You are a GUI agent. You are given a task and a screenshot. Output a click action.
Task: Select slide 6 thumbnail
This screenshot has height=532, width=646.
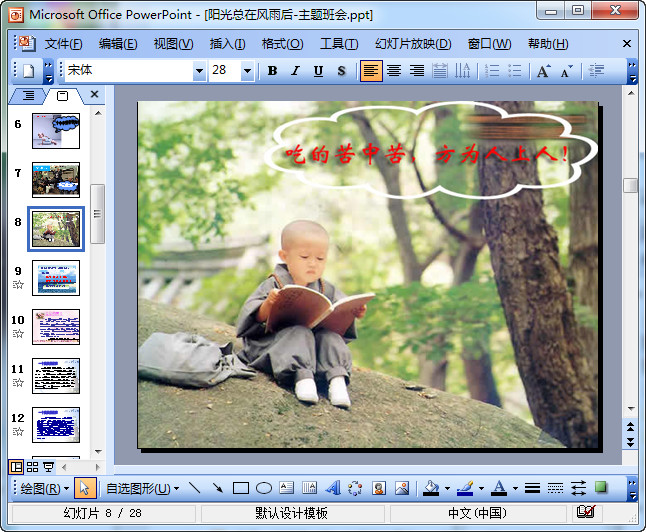(x=56, y=131)
